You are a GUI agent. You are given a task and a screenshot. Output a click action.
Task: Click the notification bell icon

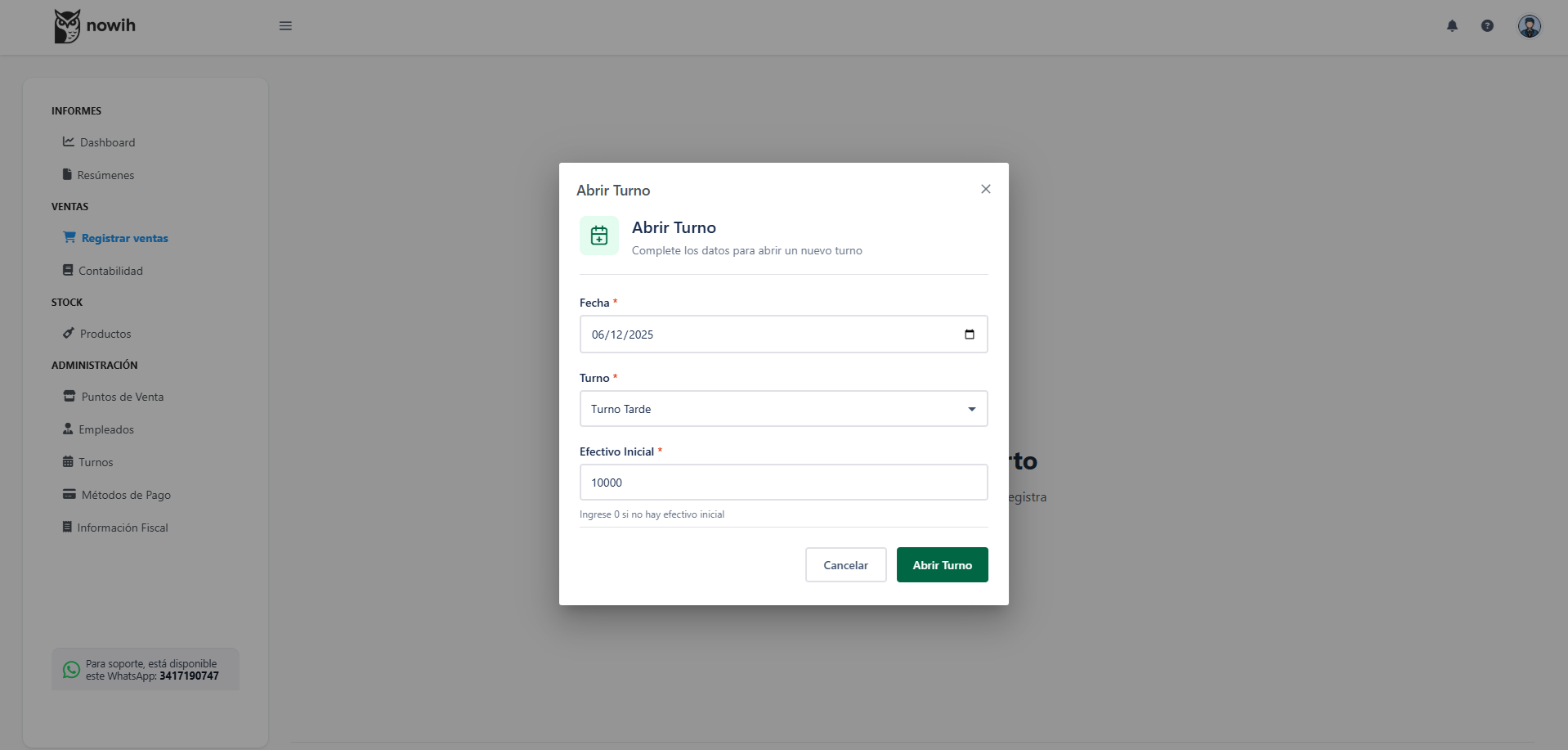click(x=1452, y=26)
